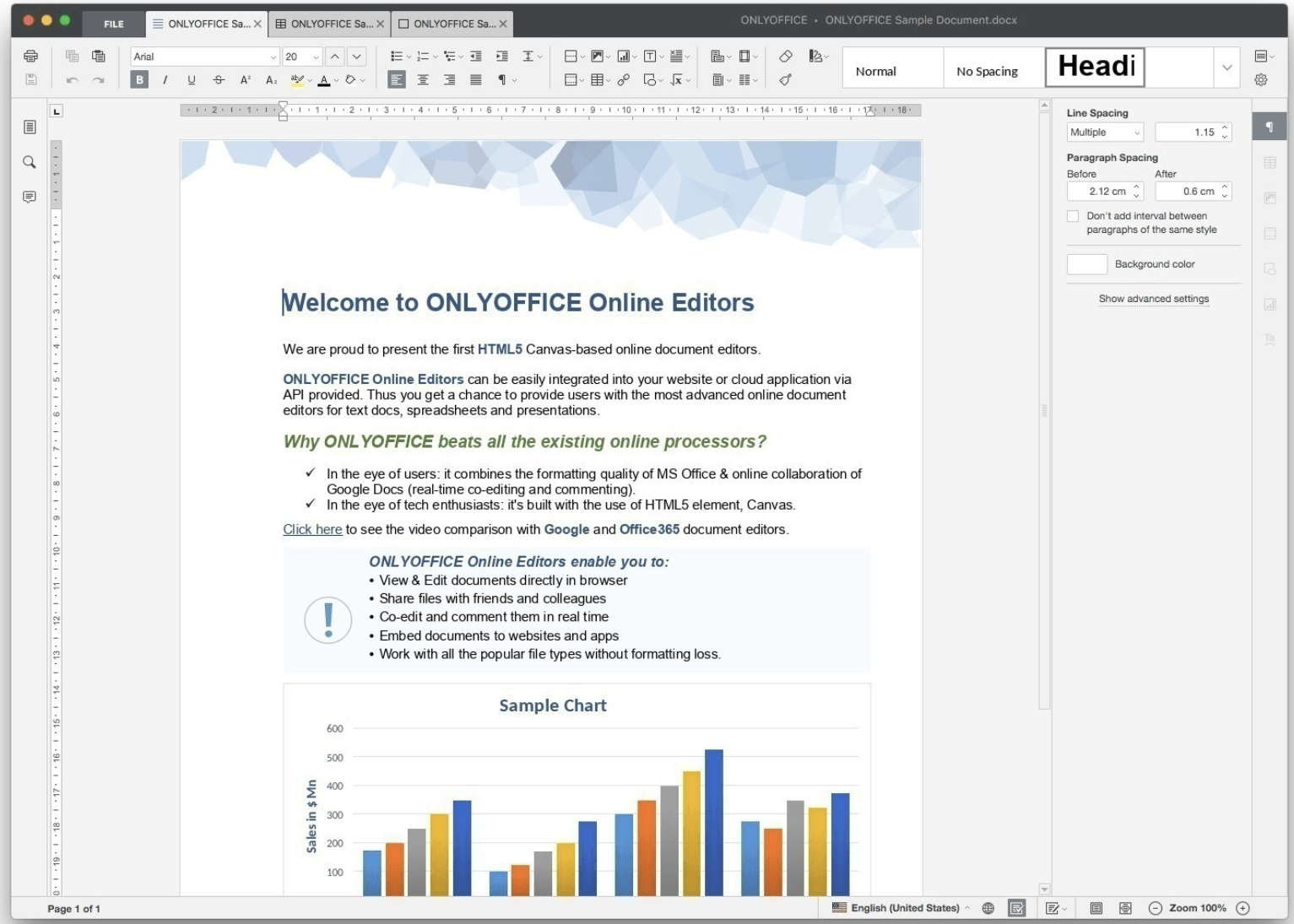Screen dimensions: 1294x924
Task: Toggle bold formatting
Action: (x=138, y=80)
